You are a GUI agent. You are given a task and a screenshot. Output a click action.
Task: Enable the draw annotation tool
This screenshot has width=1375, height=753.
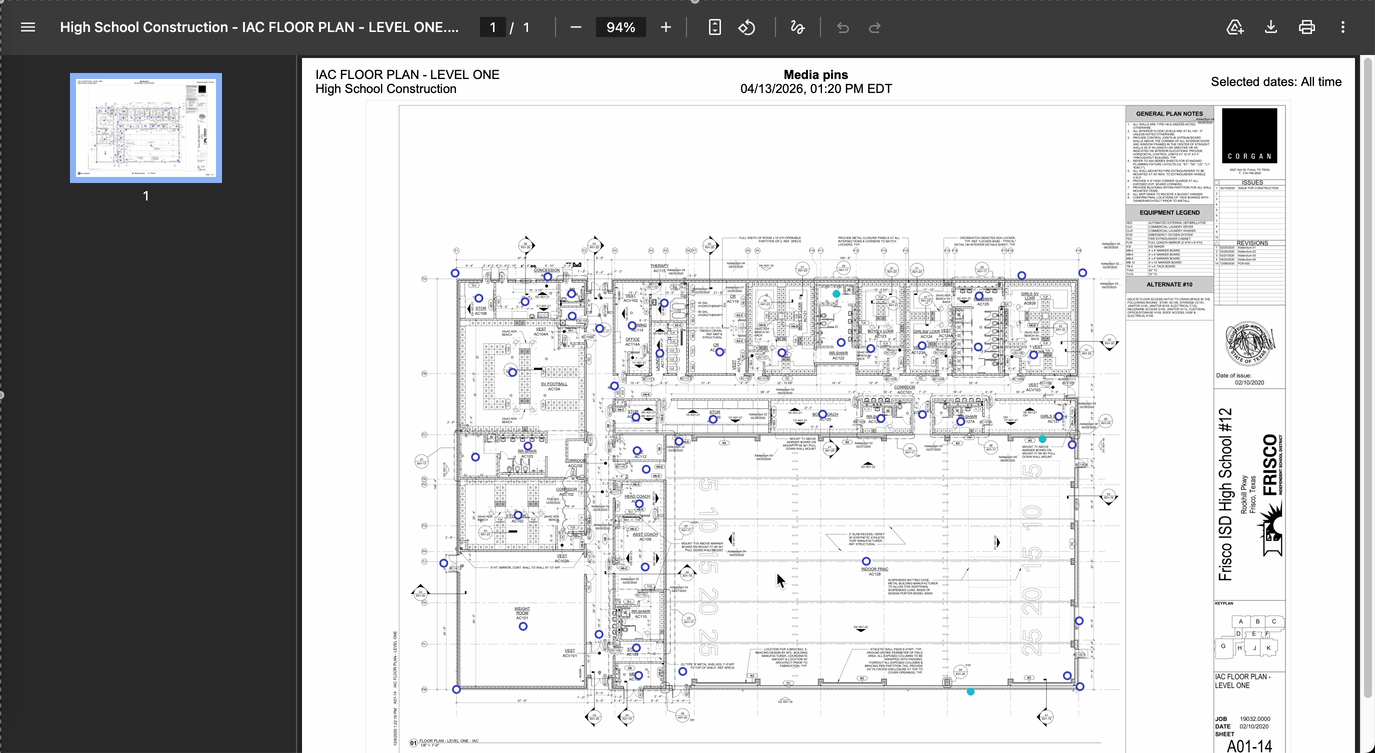[x=797, y=27]
